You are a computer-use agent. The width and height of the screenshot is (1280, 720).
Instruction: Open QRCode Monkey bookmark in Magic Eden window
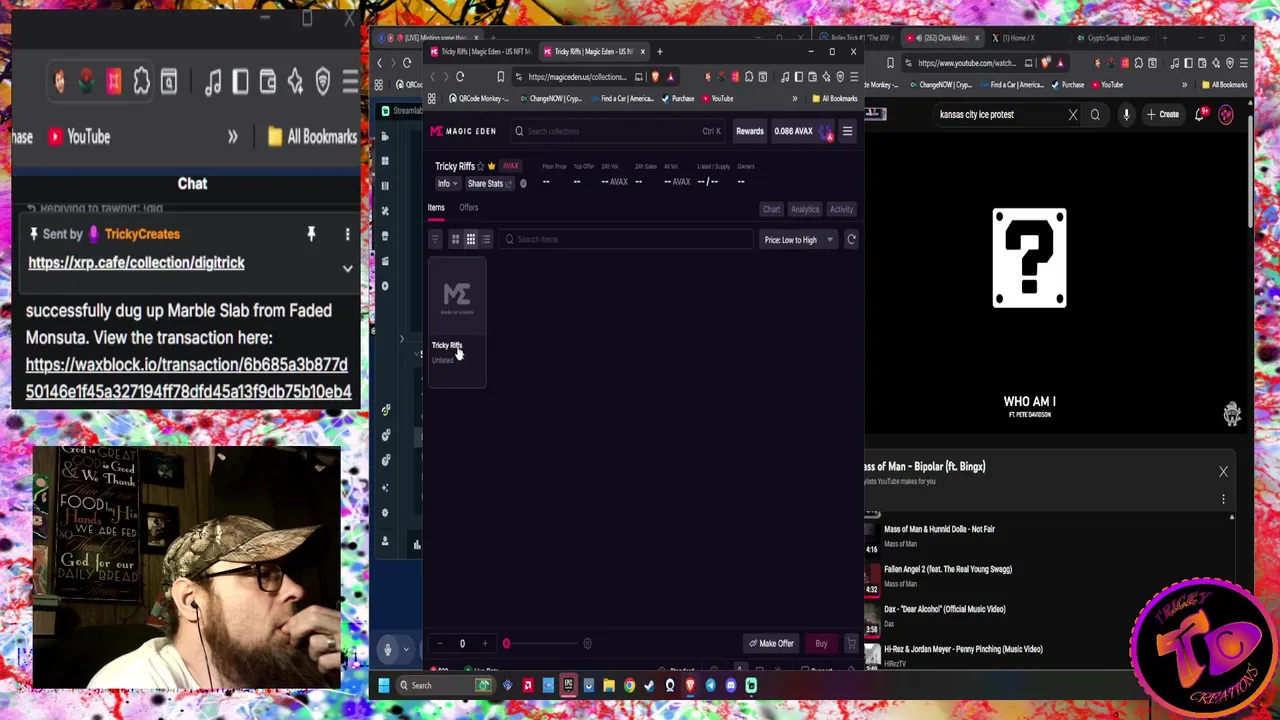pos(478,99)
